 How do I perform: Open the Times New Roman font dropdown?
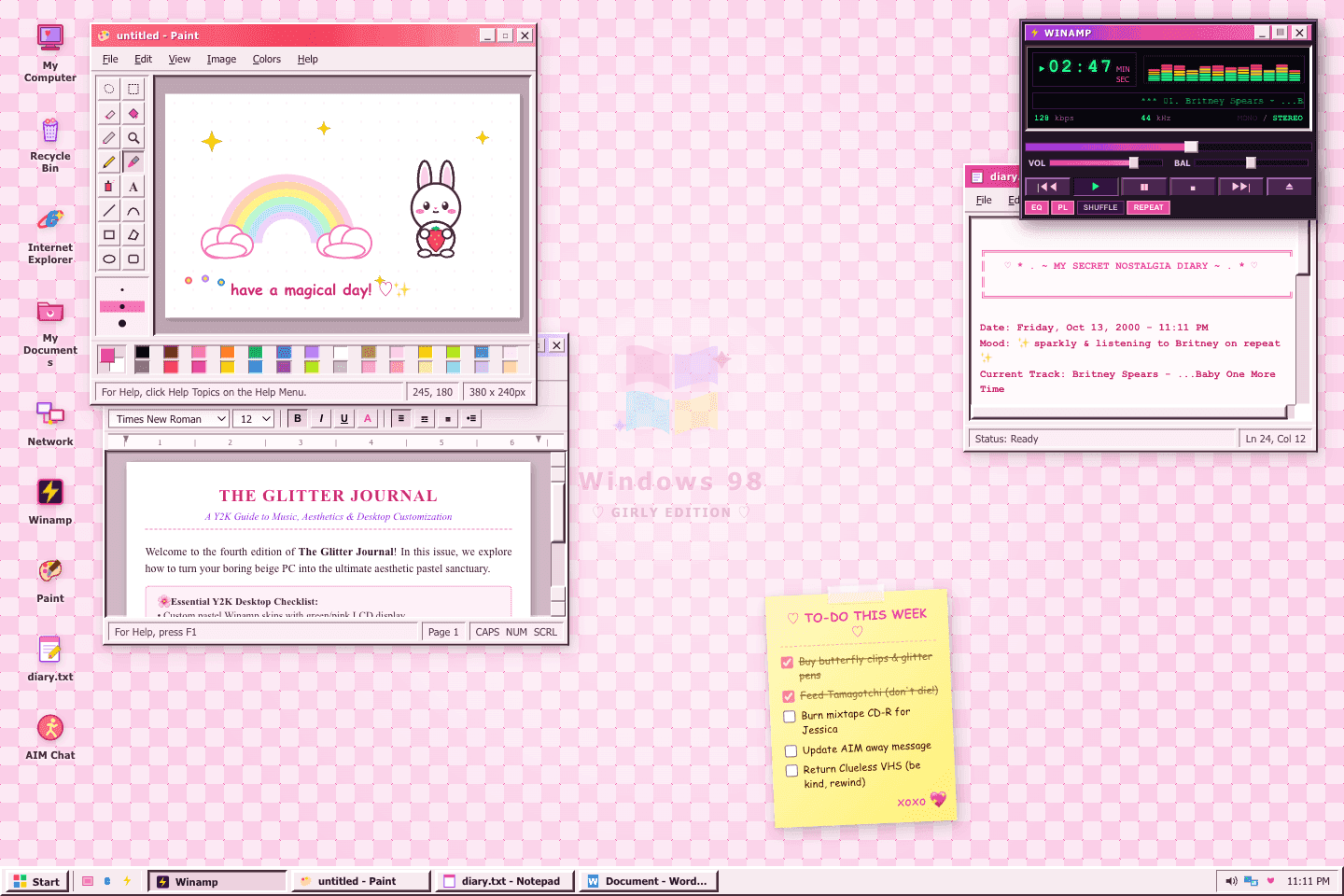[x=169, y=419]
